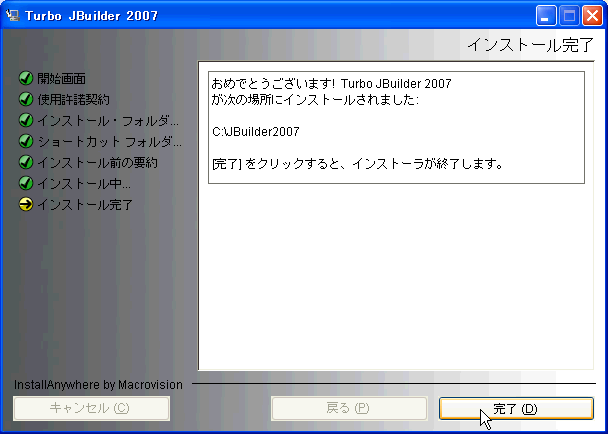The image size is (608, 434).
Task: Click the 戻る (P) button
Action: pyautogui.click(x=350, y=408)
